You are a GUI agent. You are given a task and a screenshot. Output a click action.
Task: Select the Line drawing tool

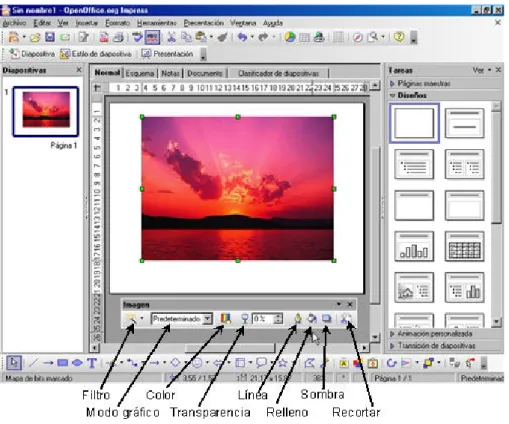(33, 363)
